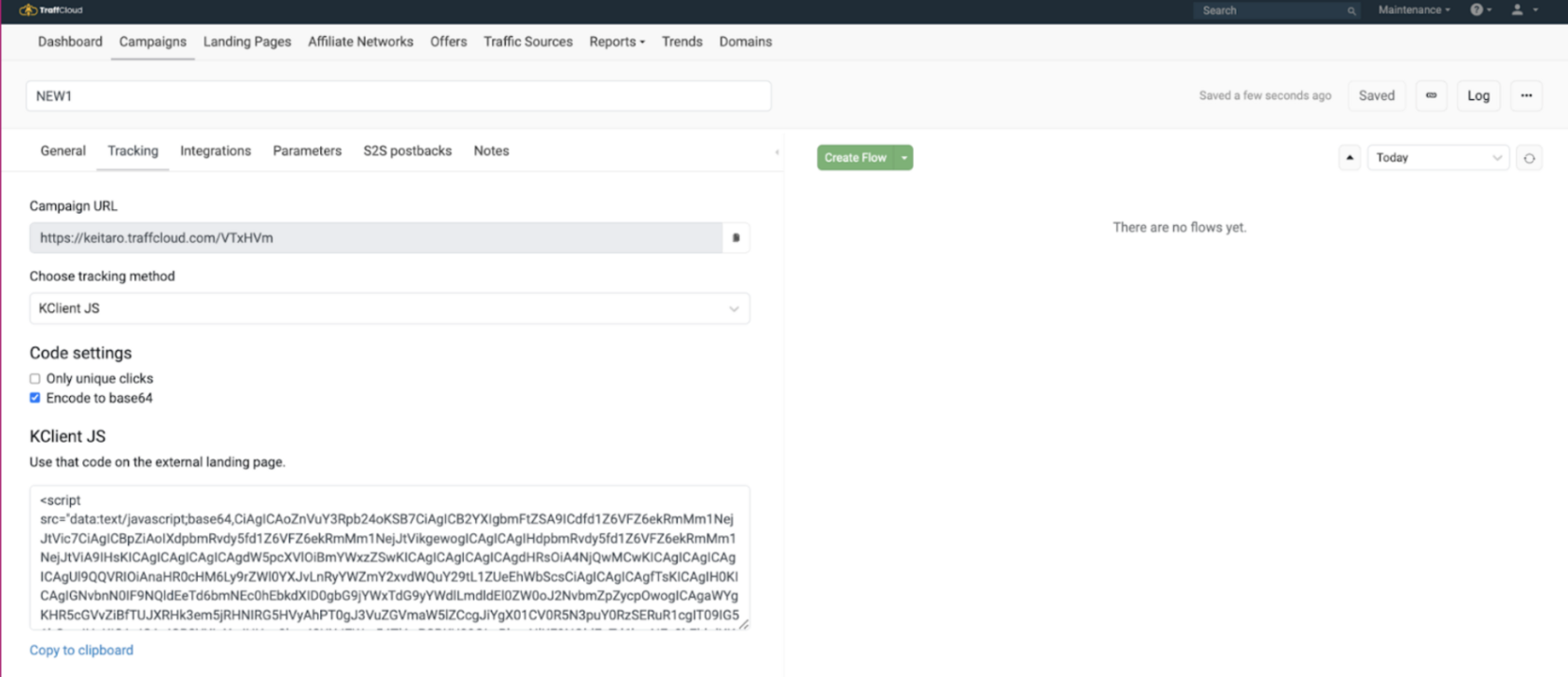This screenshot has width=1568, height=677.
Task: Click 'Saved a few seconds ago' text
Action: [x=1265, y=95]
